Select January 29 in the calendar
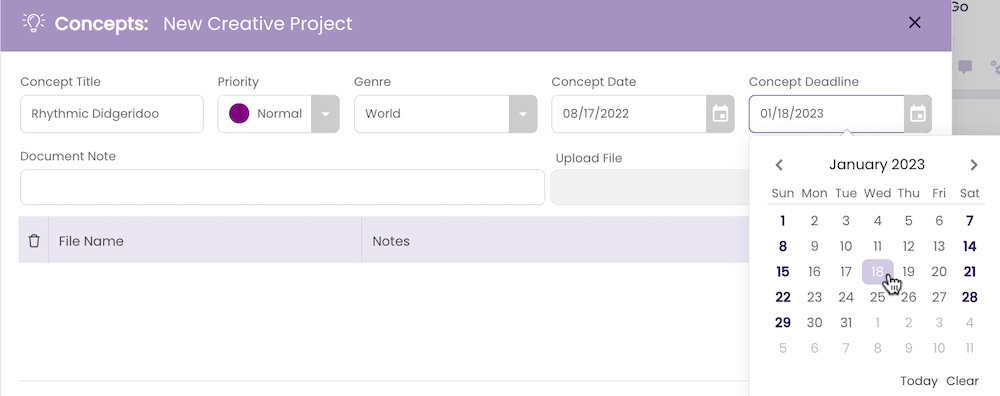 point(783,323)
